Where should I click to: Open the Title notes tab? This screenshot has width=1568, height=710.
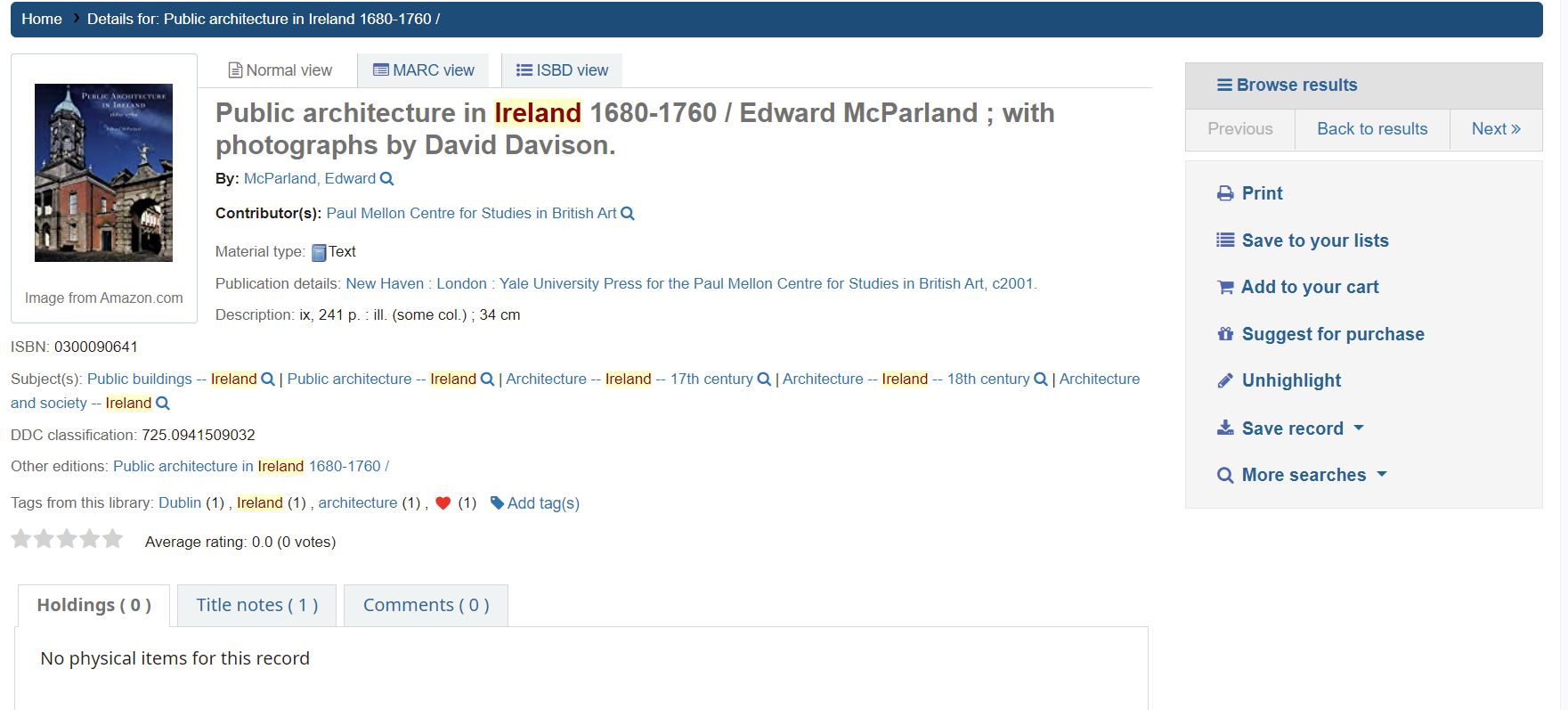(x=256, y=605)
